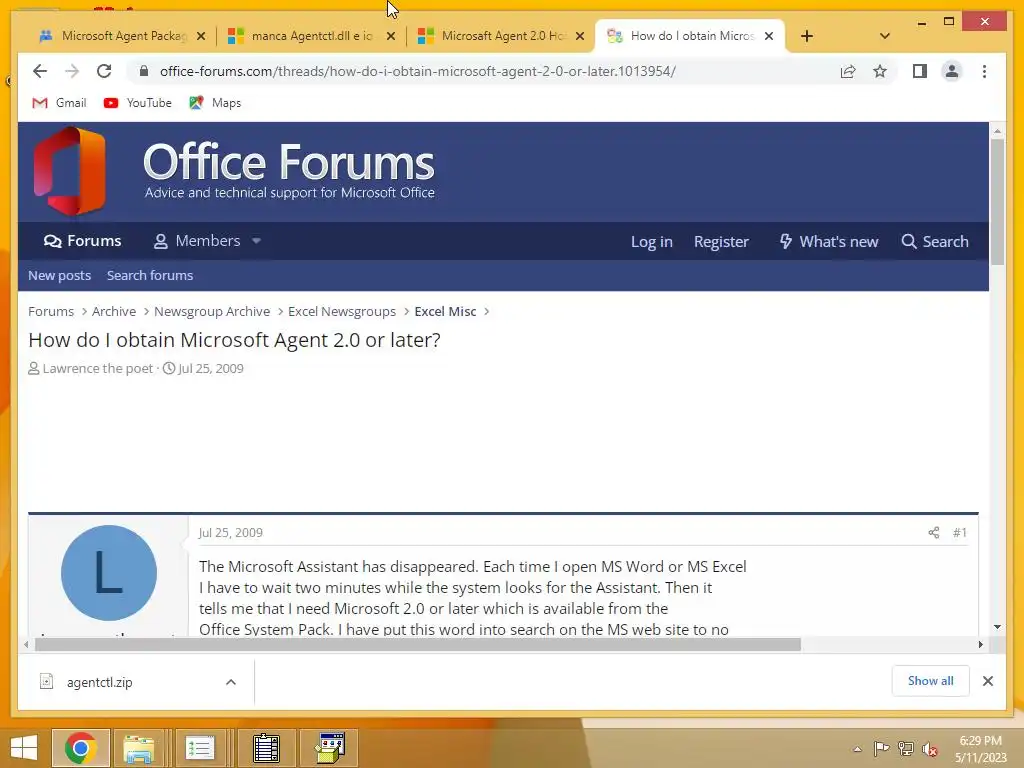The height and width of the screenshot is (768, 1024).
Task: Go to Excel Misc breadcrumb
Action: tap(445, 312)
